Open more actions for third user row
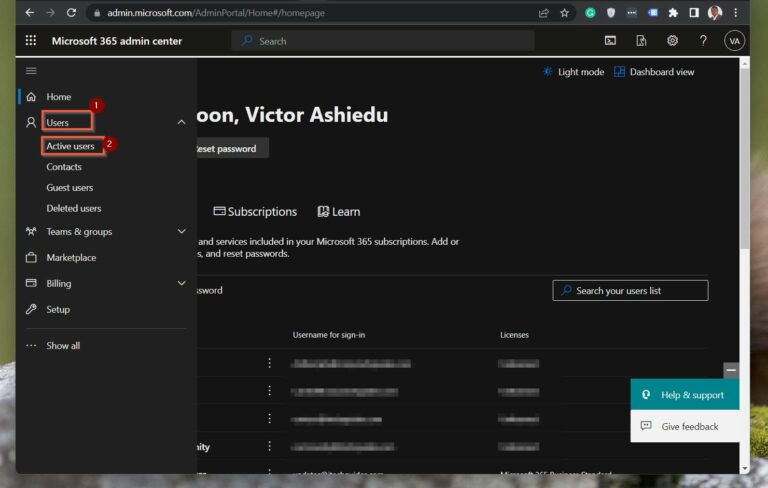 tap(269, 418)
